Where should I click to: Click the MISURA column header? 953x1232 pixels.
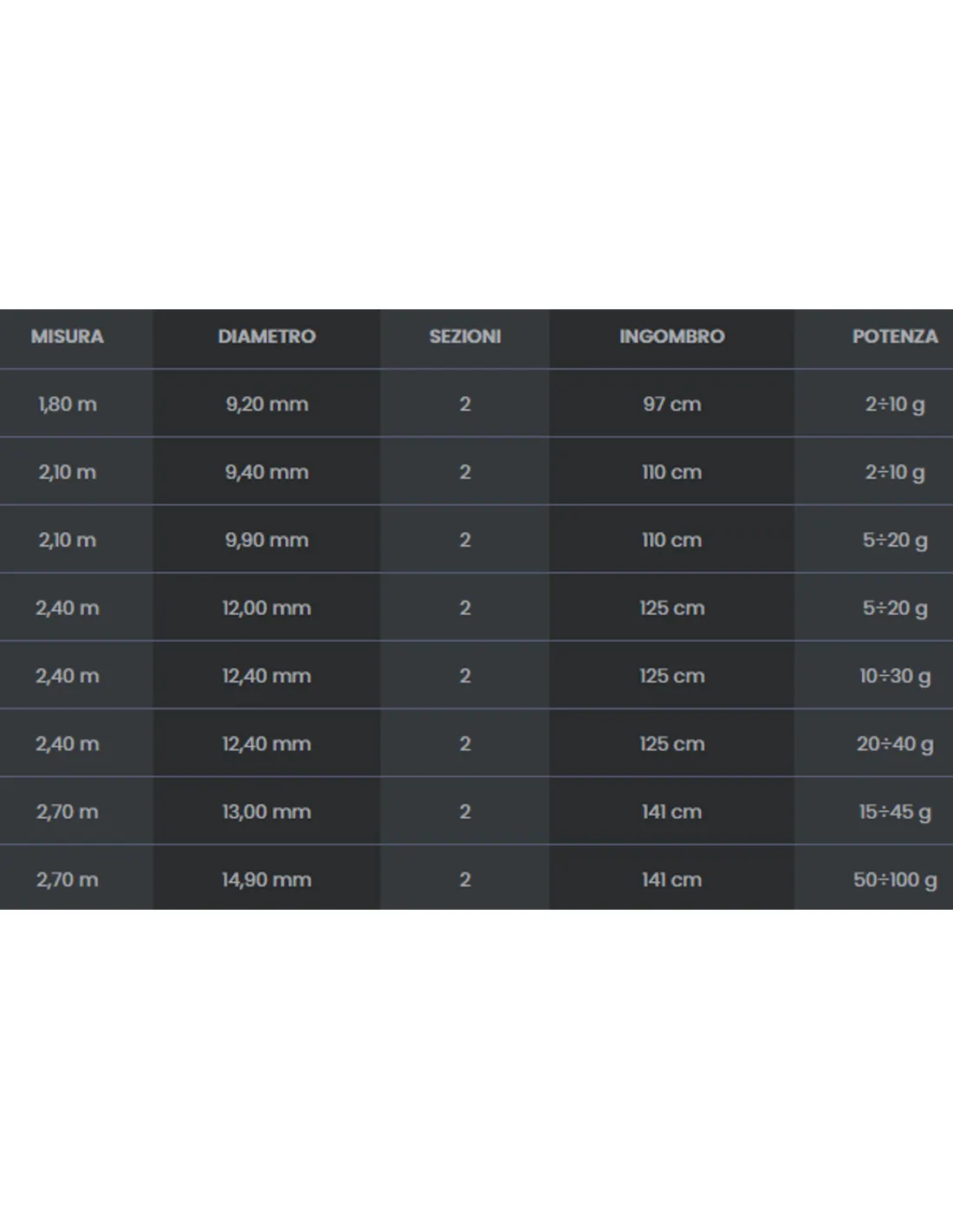tap(68, 336)
